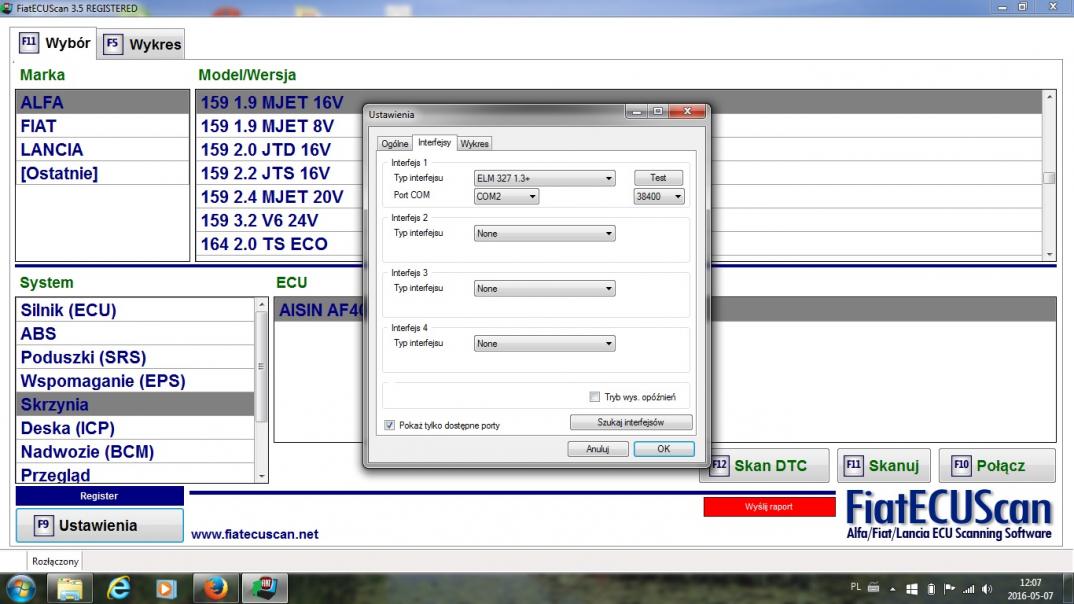Cancel settings with Anuluj button
This screenshot has height=604, width=1074.
pyautogui.click(x=597, y=449)
